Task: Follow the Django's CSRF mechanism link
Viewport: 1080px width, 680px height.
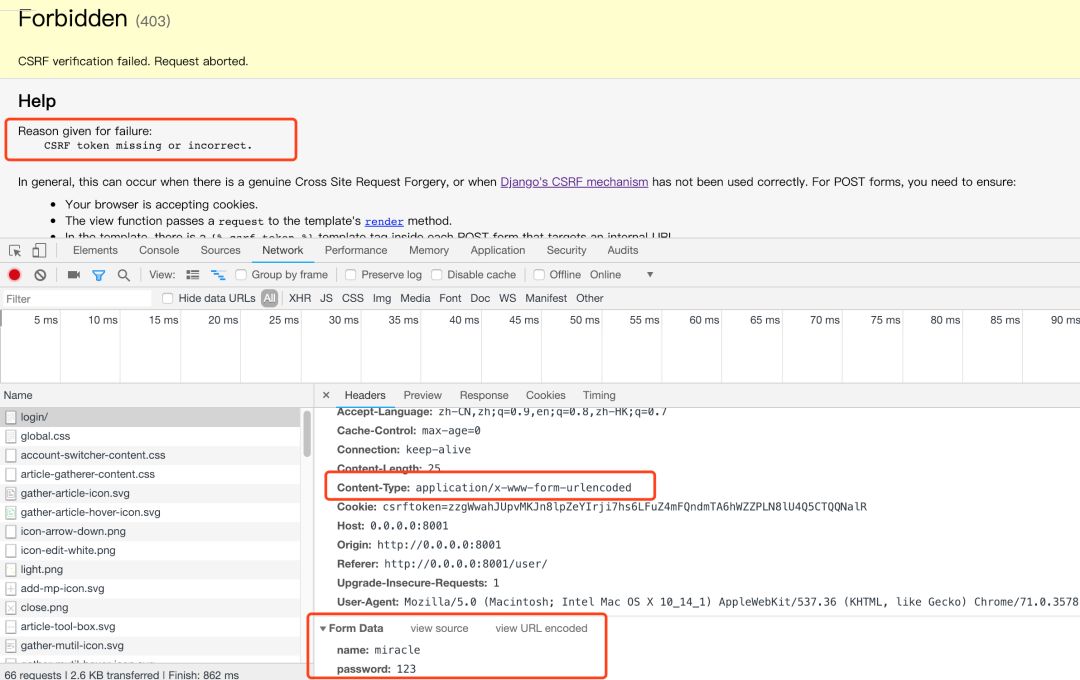Action: pos(574,182)
